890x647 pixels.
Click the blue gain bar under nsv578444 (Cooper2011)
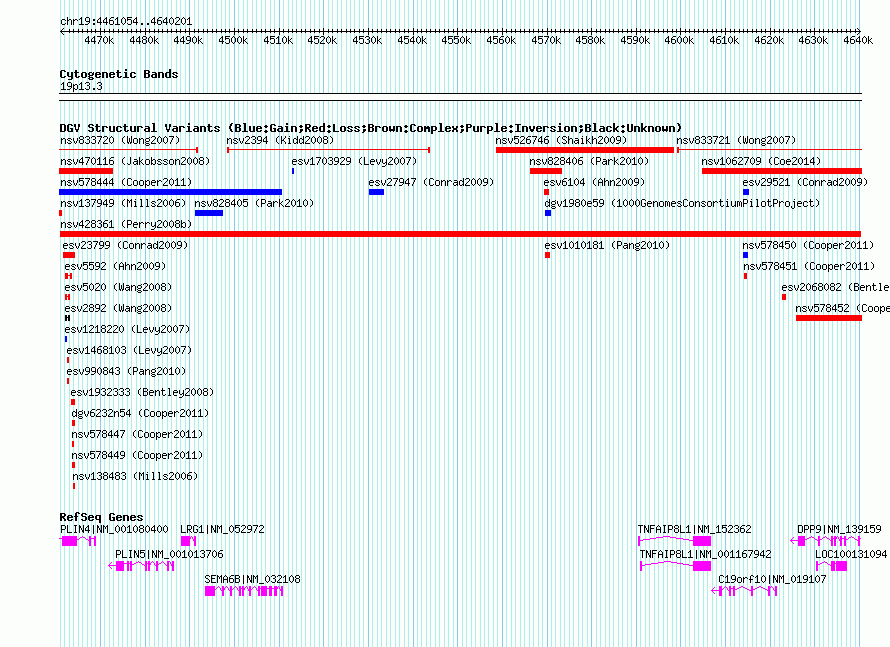coord(170,192)
